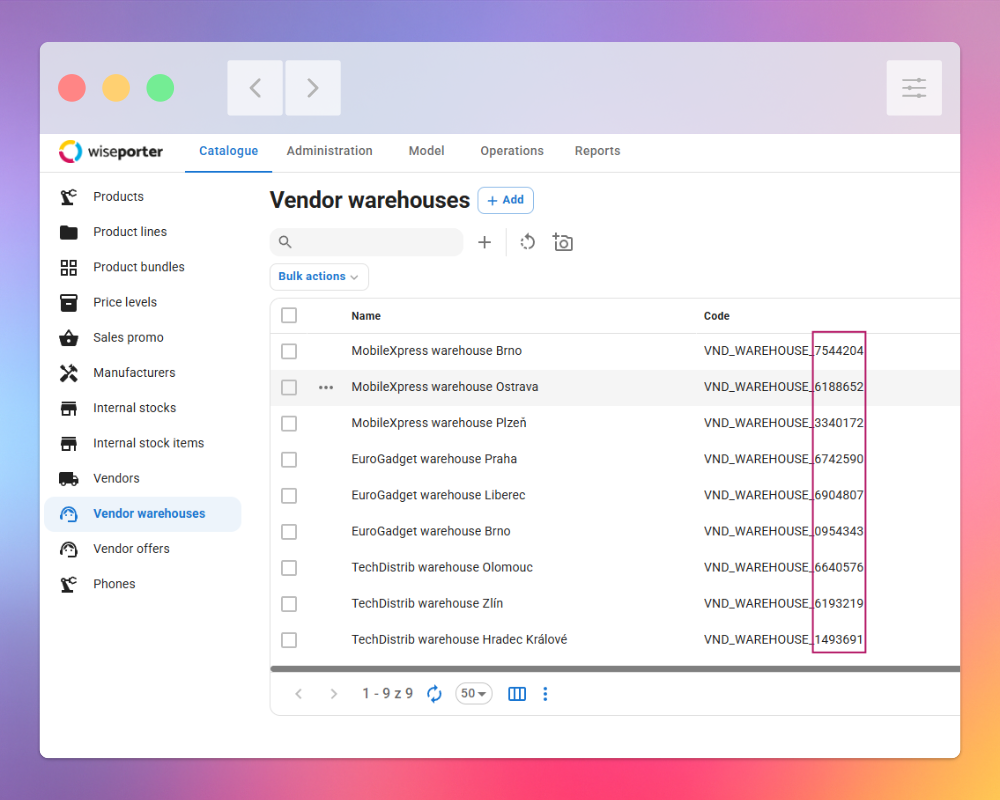Click the Add button next to the title
Viewport: 1000px width, 800px height.
point(506,200)
